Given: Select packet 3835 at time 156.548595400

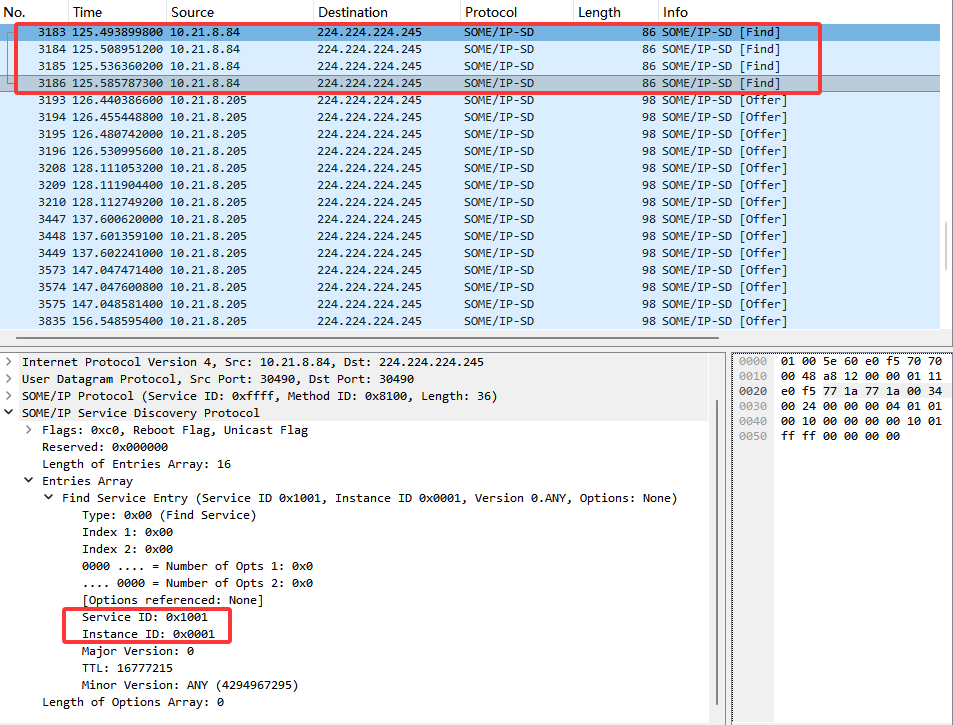Looking at the screenshot, I should (470, 321).
